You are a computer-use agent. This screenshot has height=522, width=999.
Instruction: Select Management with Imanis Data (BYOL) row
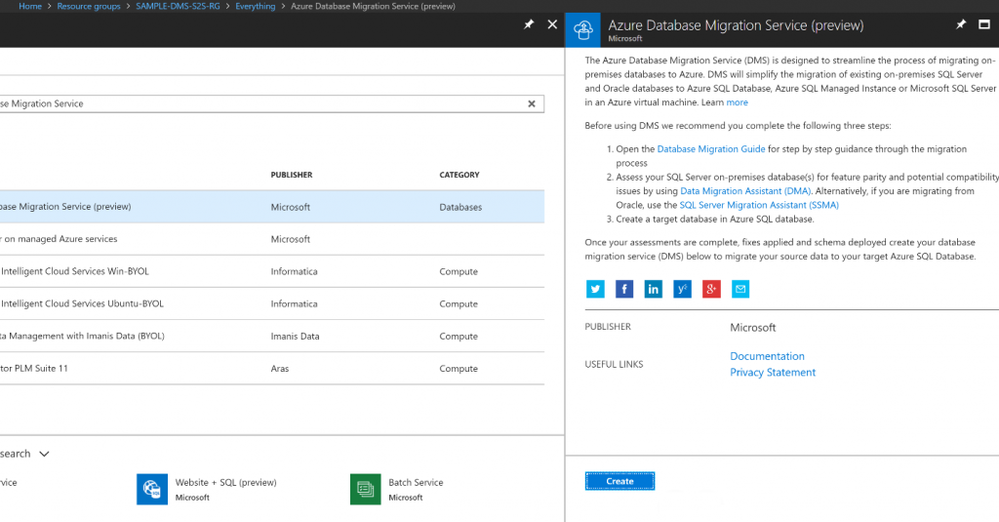coord(272,336)
